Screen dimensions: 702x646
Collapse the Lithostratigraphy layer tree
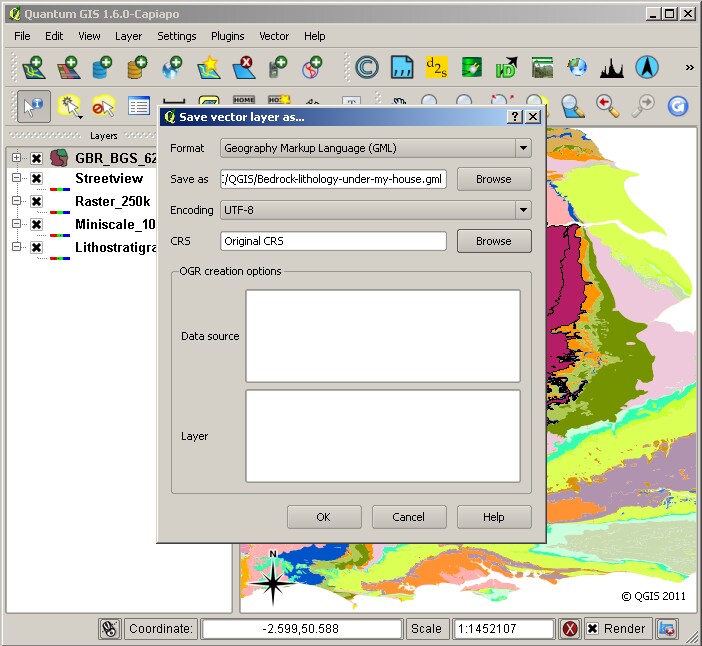tap(17, 246)
